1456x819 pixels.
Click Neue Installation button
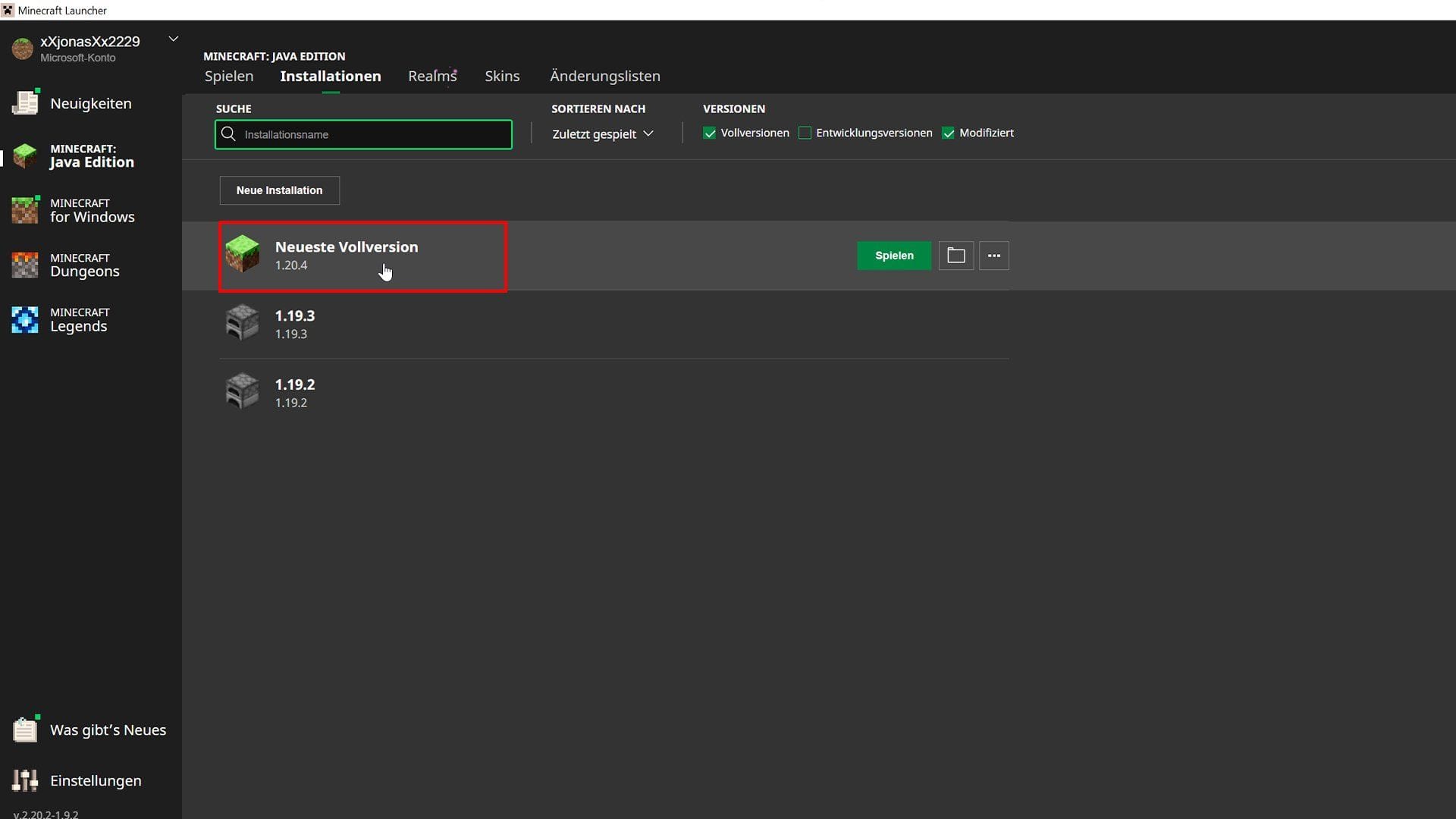279,190
